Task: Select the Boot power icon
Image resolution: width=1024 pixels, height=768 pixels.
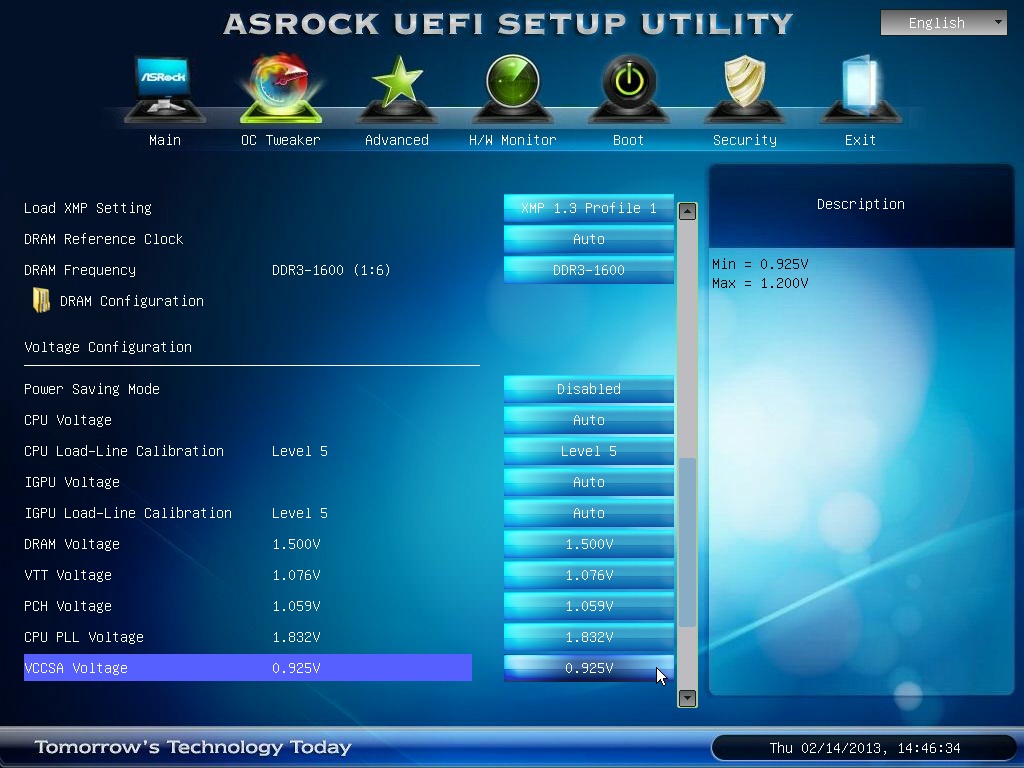Action: [x=629, y=88]
